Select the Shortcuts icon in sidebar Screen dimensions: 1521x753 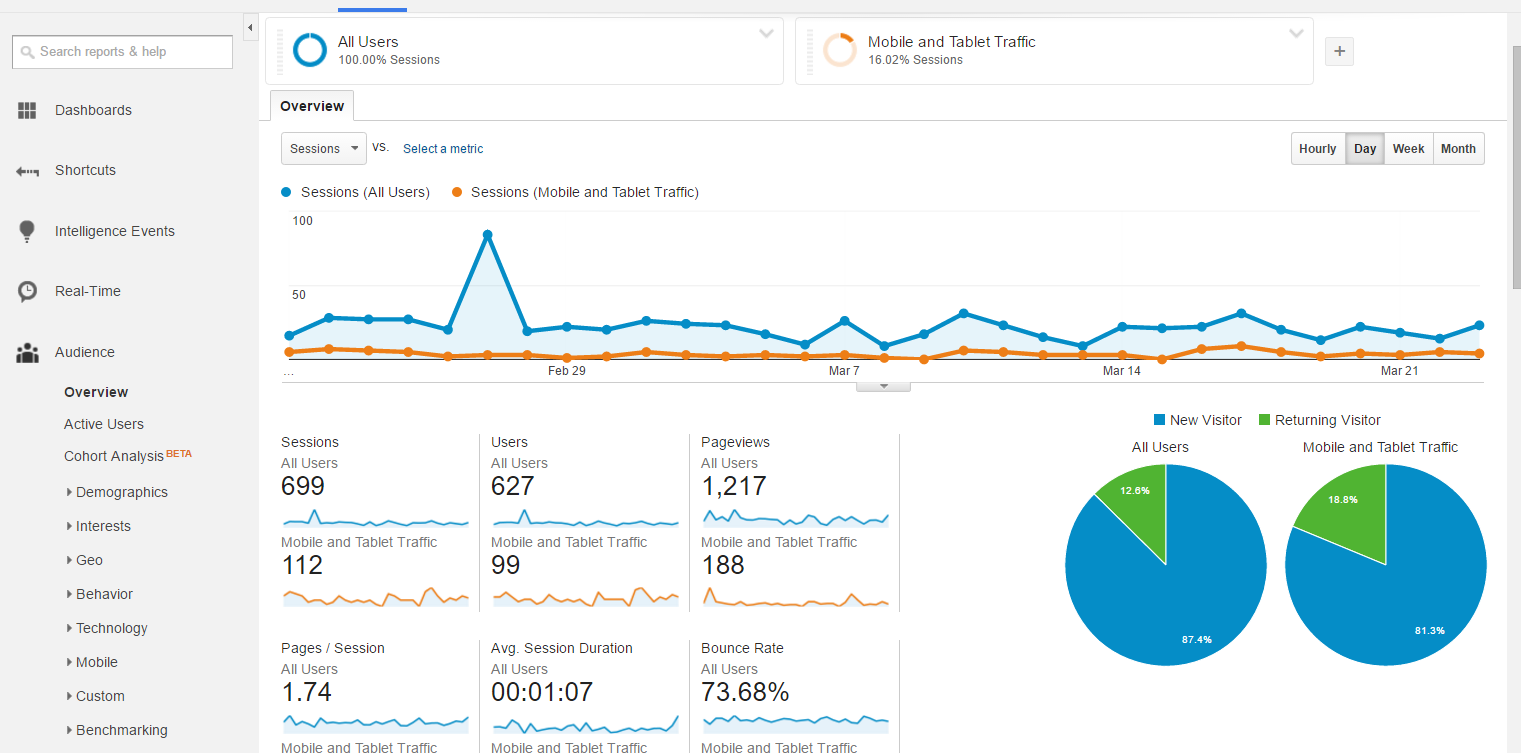(27, 170)
